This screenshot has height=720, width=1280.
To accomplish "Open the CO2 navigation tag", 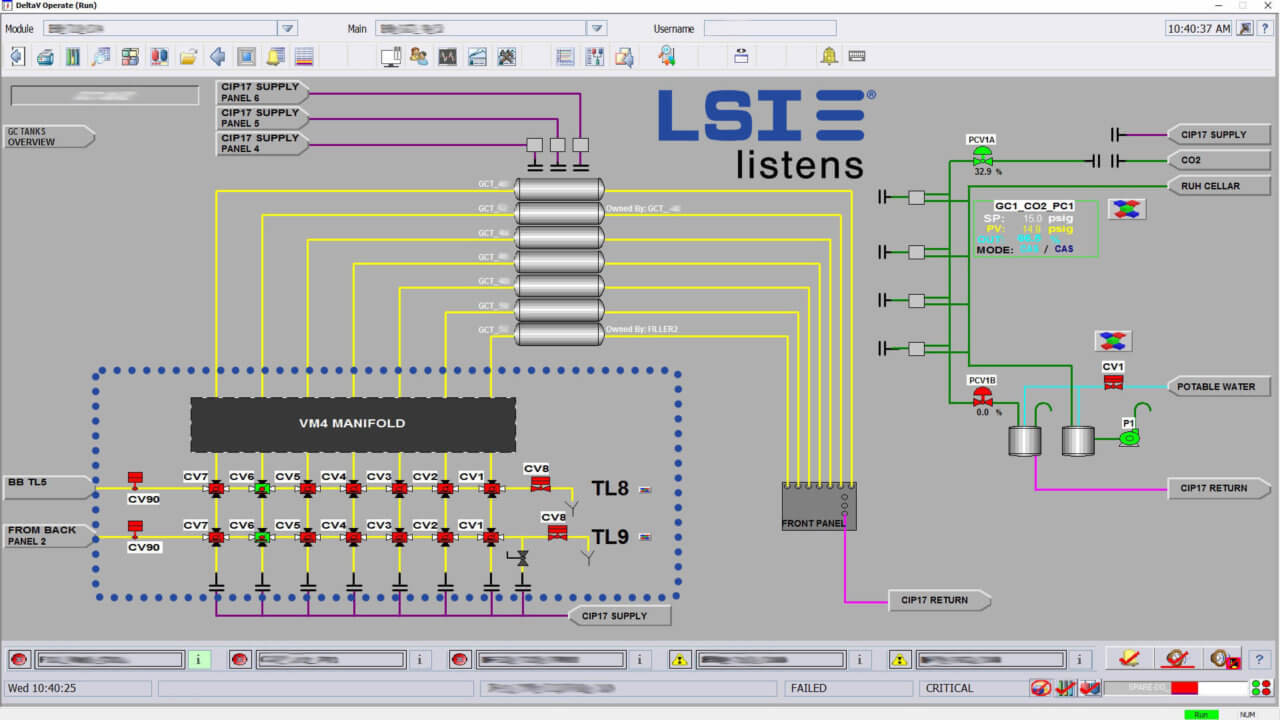I will [1219, 160].
